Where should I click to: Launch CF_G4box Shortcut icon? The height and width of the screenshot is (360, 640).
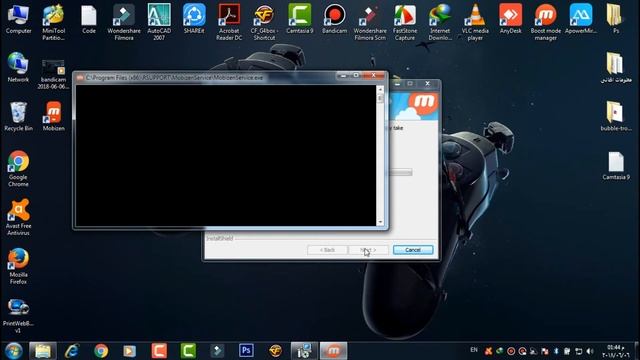tap(264, 22)
